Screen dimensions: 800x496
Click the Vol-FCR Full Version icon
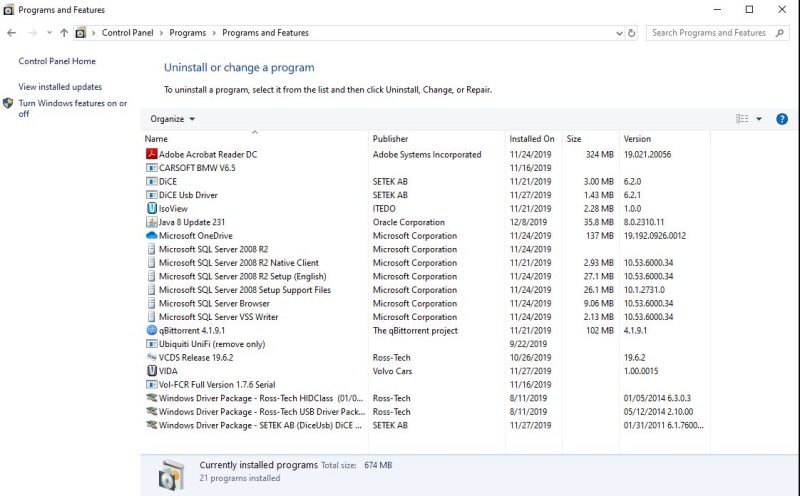[x=152, y=384]
